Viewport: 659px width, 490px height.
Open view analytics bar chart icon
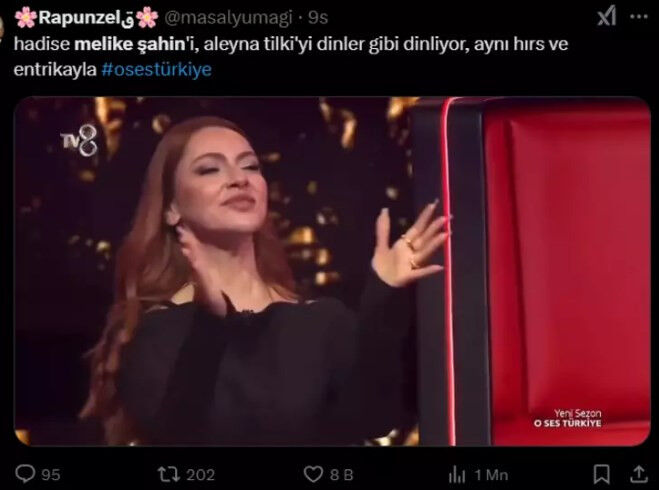click(x=457, y=474)
